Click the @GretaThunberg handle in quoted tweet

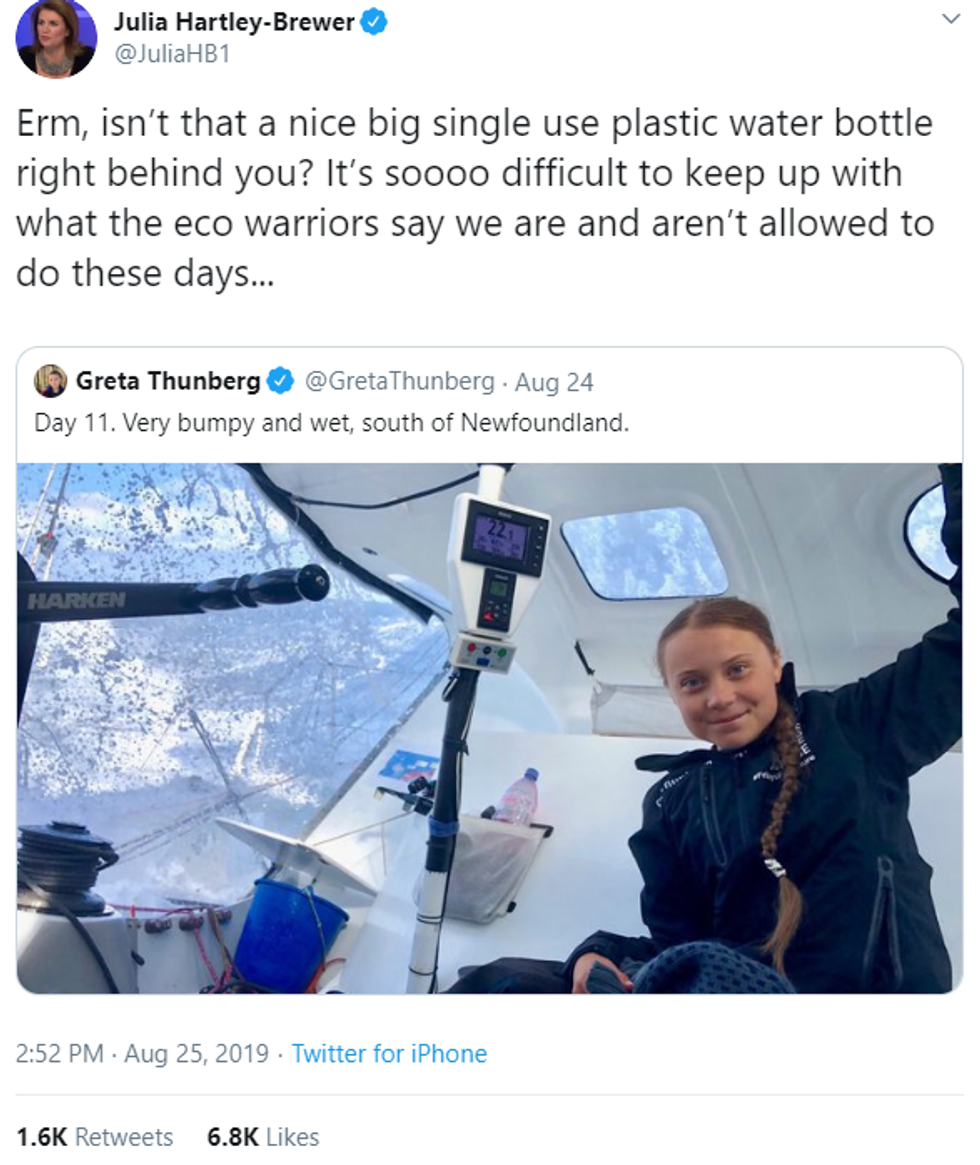(398, 381)
